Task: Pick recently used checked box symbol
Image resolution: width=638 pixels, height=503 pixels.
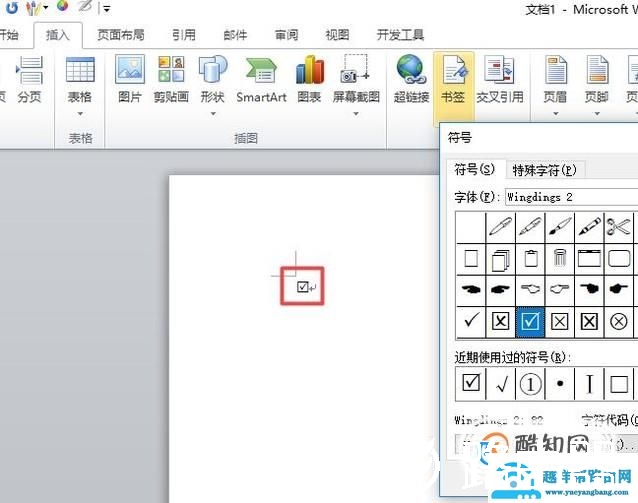Action: tap(471, 383)
